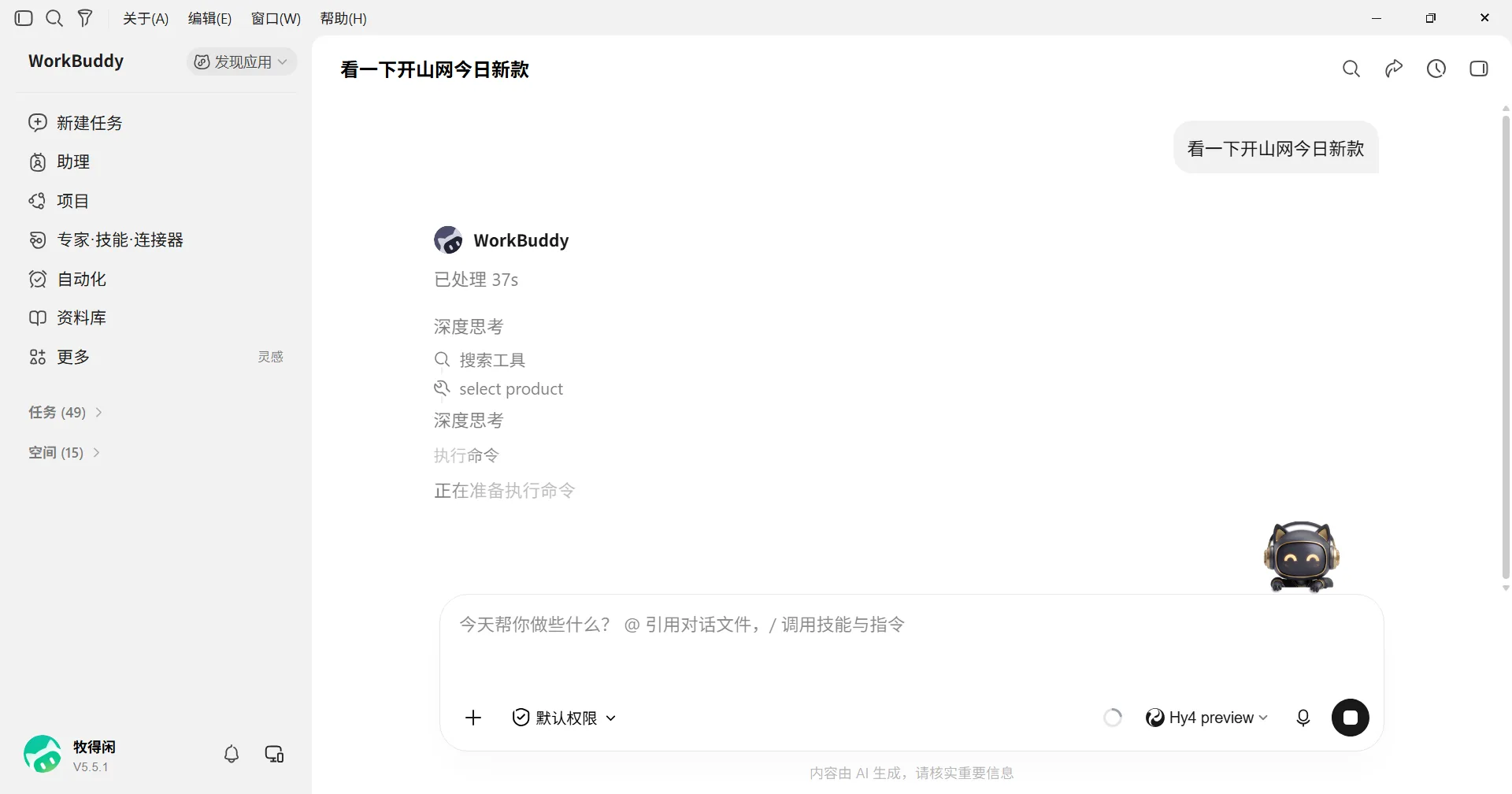
Task: Open the 默认权限 dropdown
Action: (x=564, y=718)
